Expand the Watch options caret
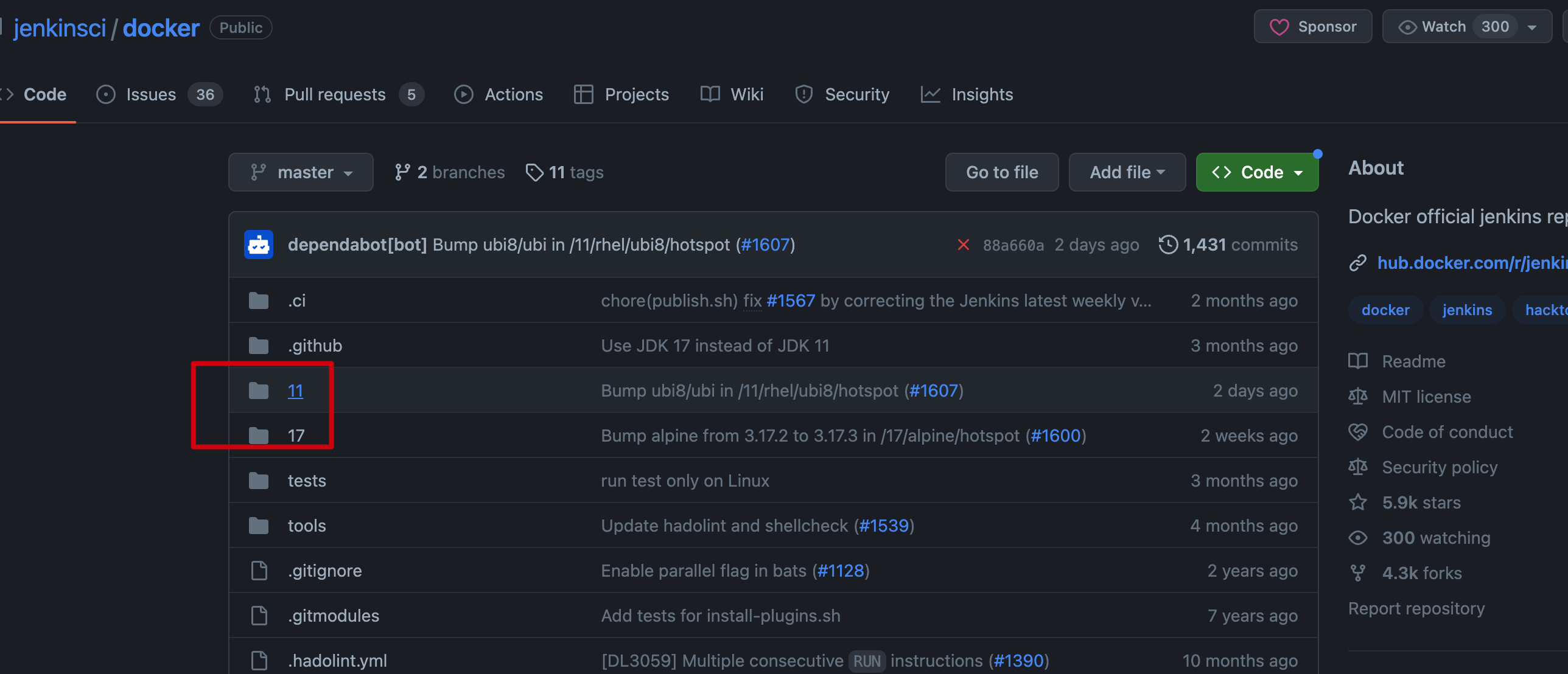This screenshot has width=1568, height=674. (1533, 27)
